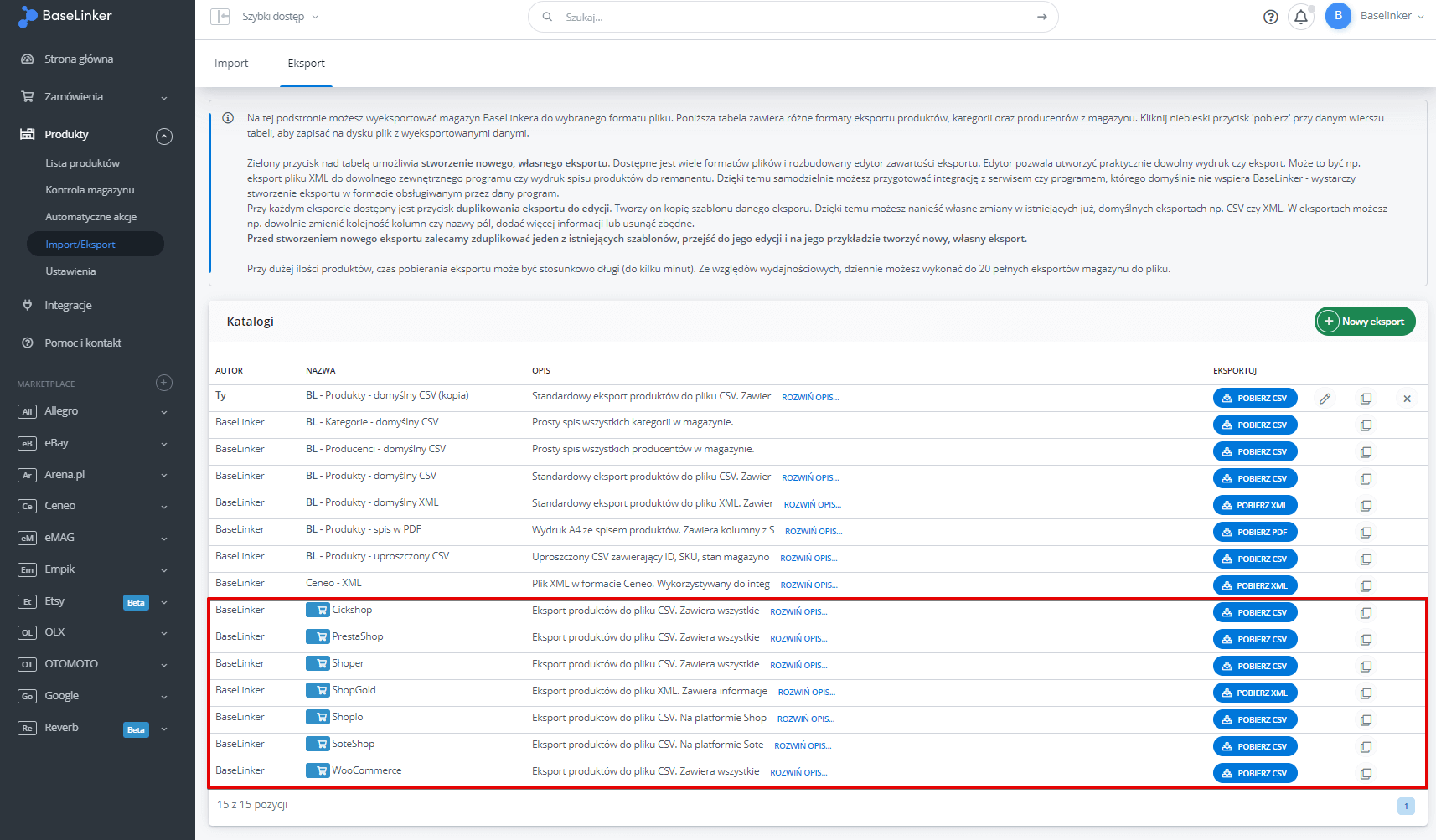Open Kontrola magazynu in the sidebar
The height and width of the screenshot is (840, 1436).
tap(90, 190)
